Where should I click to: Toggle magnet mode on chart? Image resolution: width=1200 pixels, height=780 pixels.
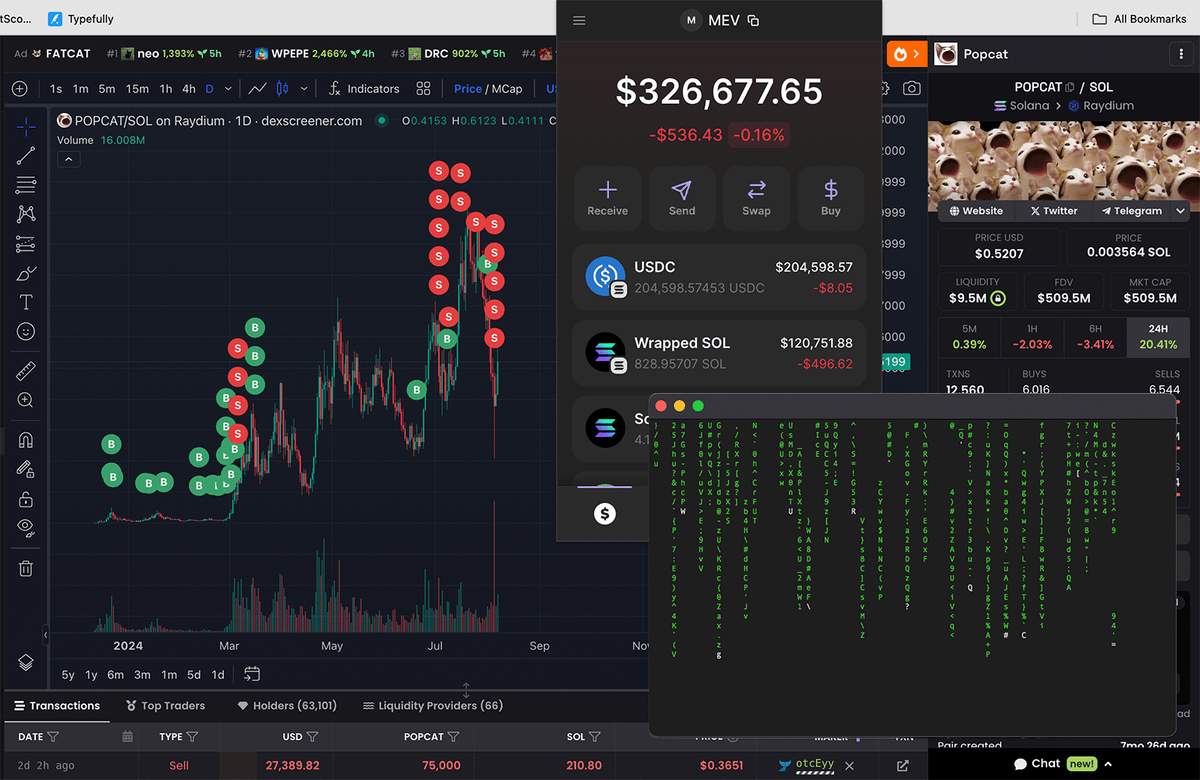26,440
